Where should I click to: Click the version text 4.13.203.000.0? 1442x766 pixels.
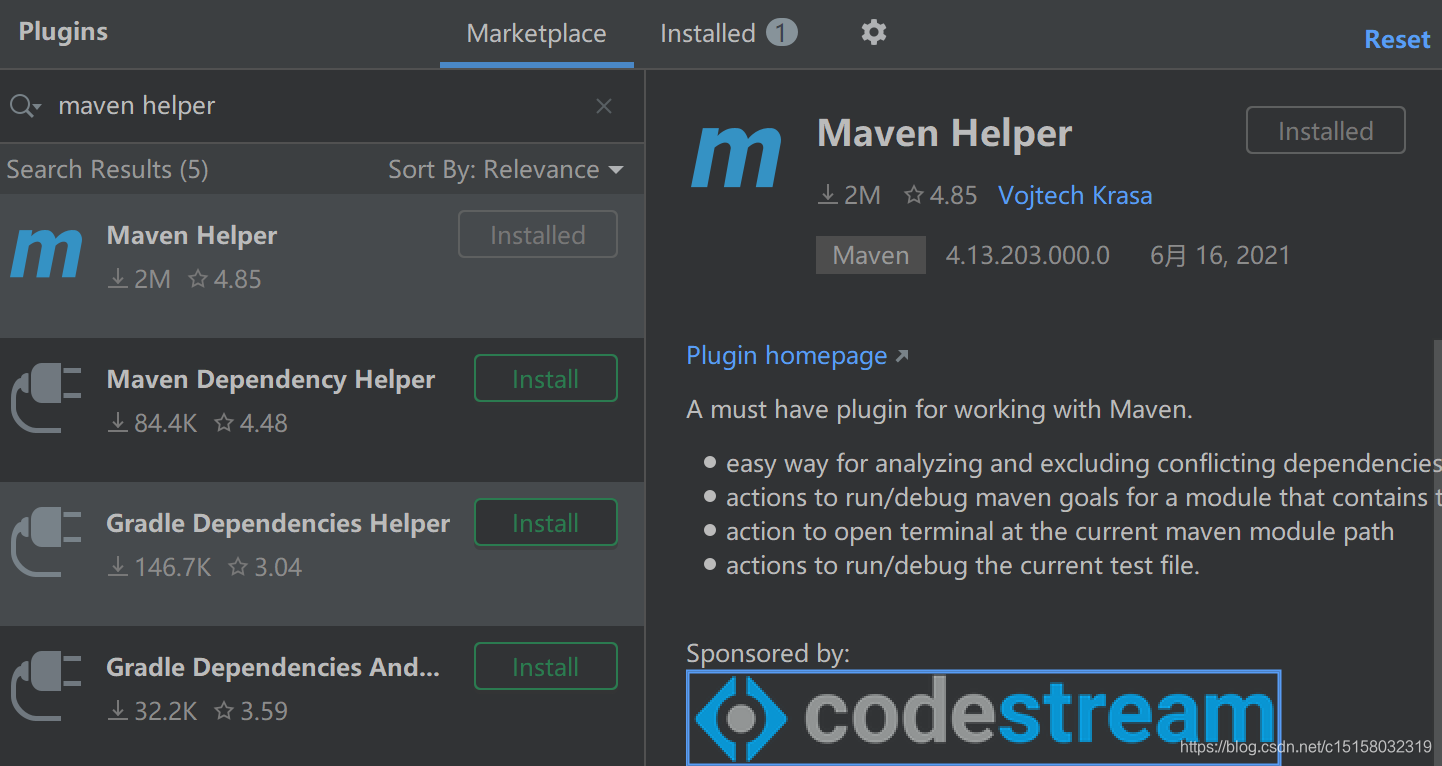coord(1027,255)
